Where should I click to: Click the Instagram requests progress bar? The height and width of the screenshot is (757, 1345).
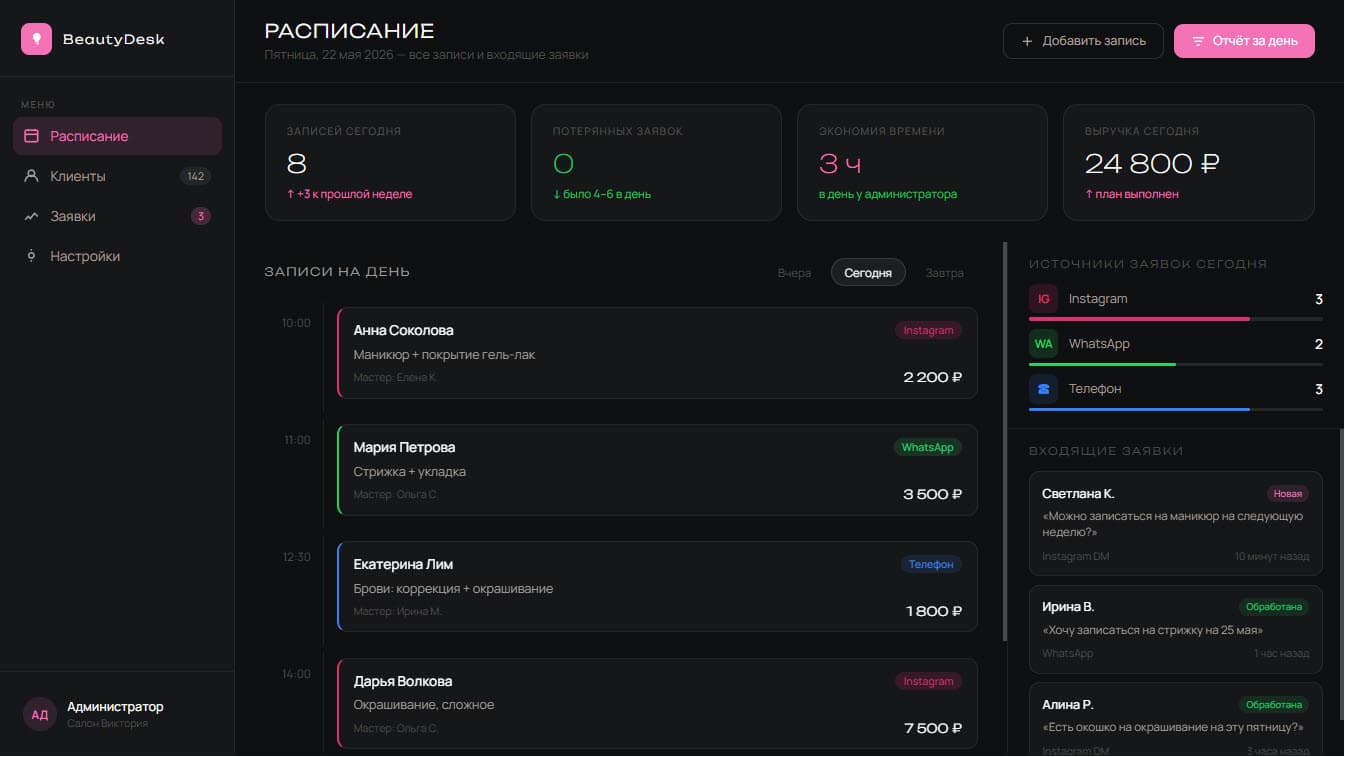click(1176, 319)
